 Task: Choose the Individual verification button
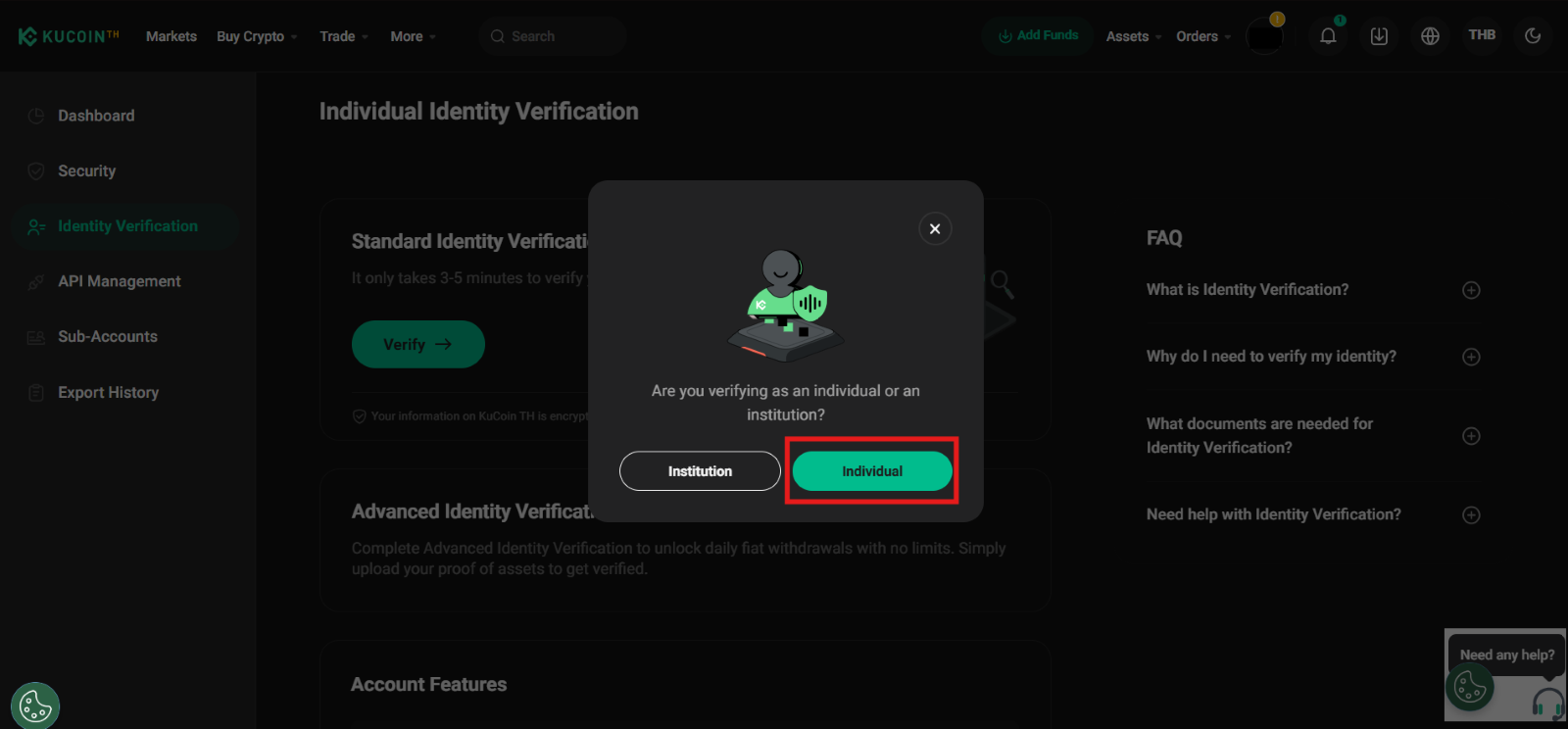[x=872, y=471]
